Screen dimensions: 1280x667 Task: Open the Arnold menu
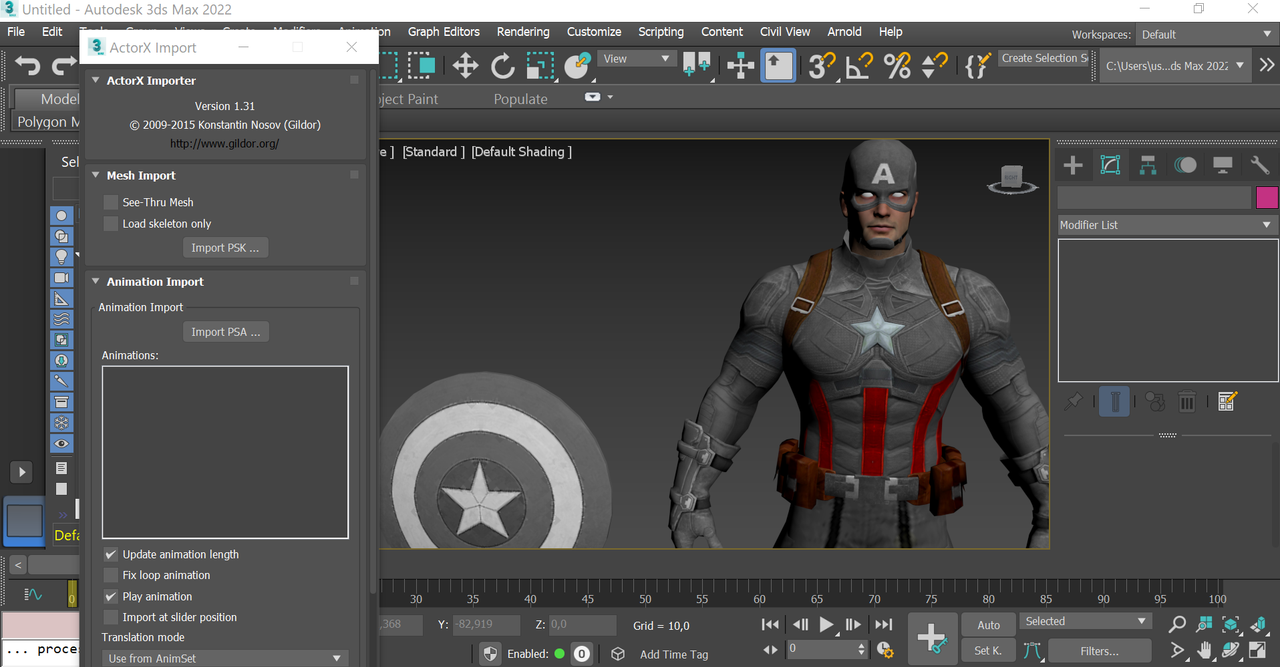844,32
